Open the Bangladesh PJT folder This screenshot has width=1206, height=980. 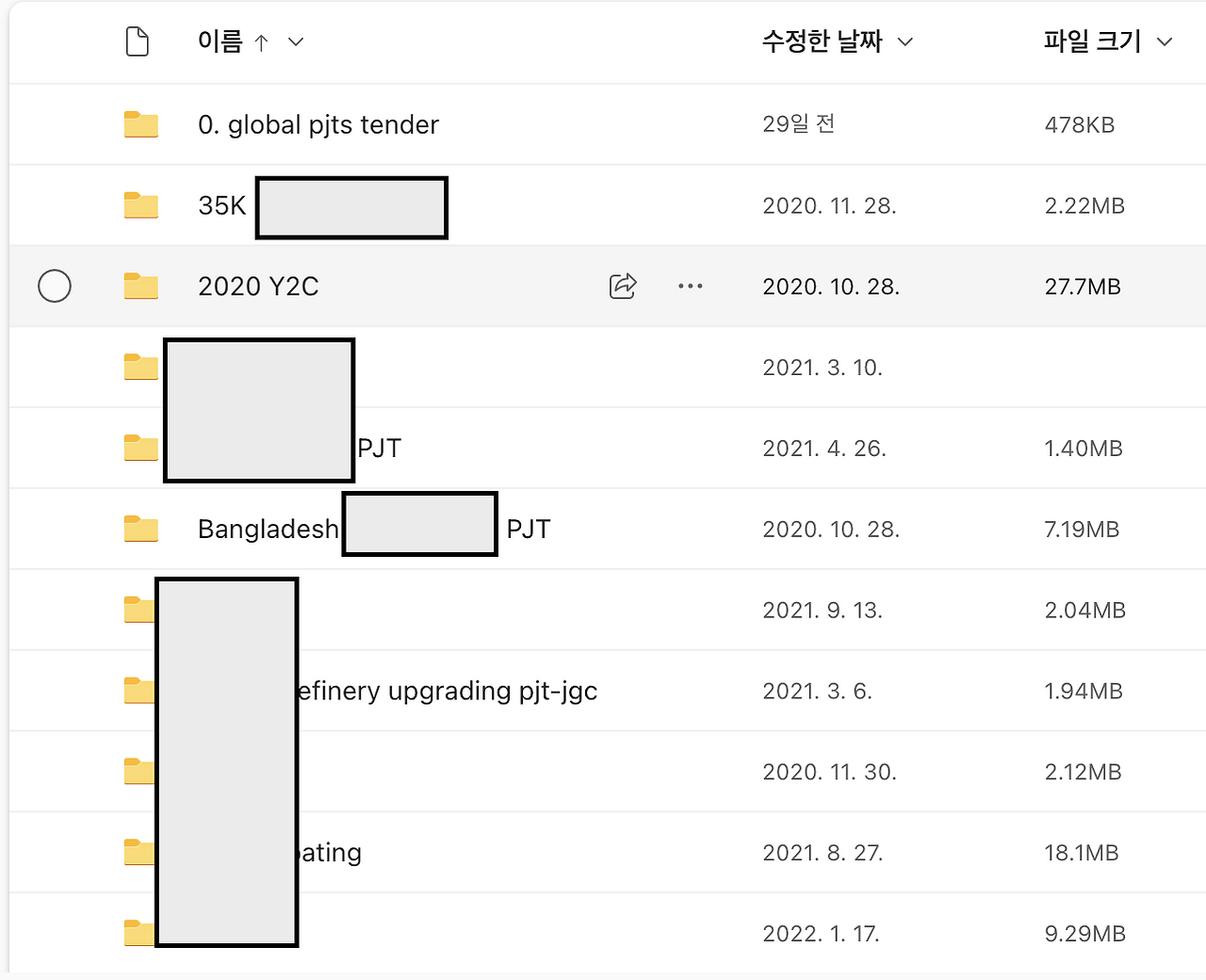(x=268, y=529)
